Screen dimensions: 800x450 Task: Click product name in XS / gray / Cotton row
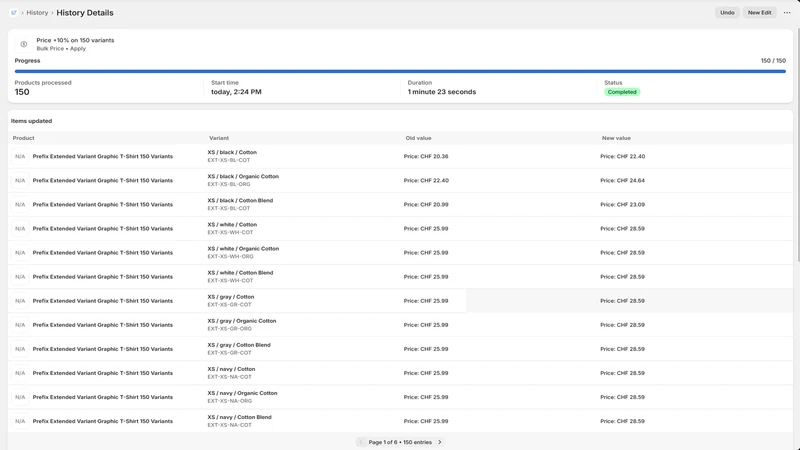coord(103,301)
